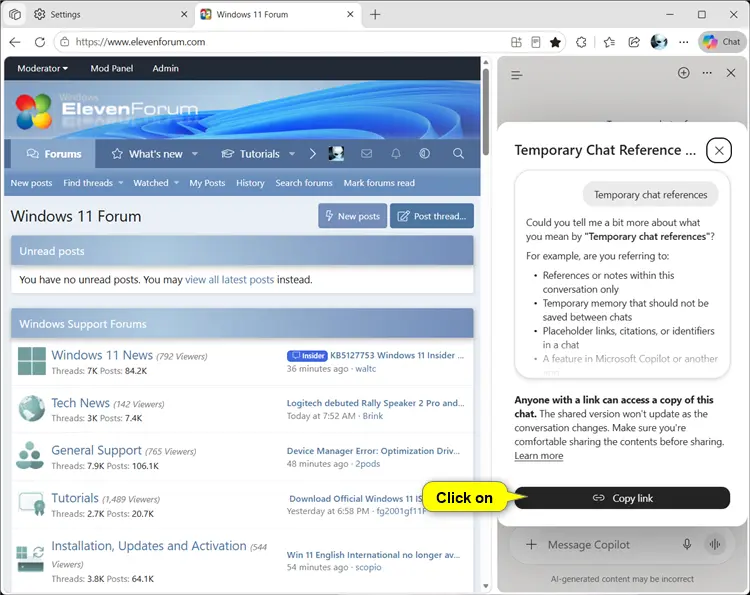This screenshot has width=750, height=595.
Task: Click the Share icon in Edge toolbar
Action: point(634,42)
